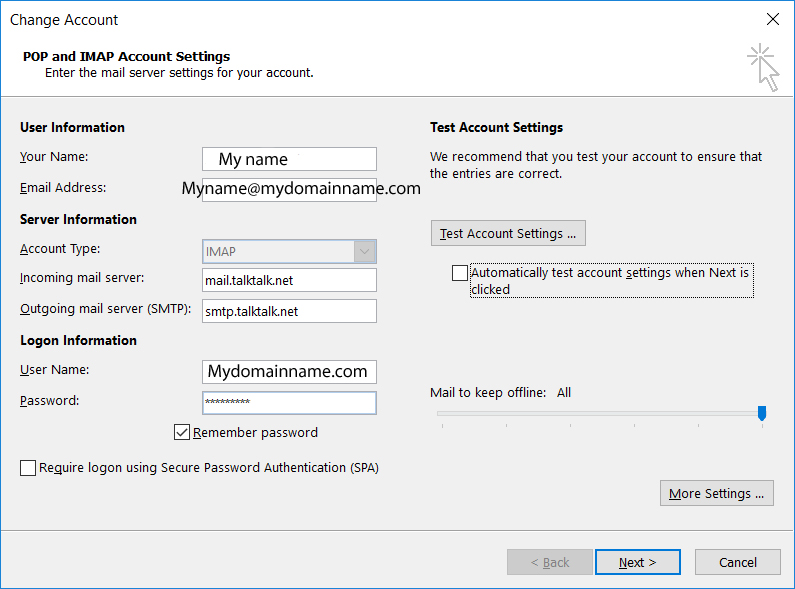Click the left end of offline mail slider
The width and height of the screenshot is (795, 589).
click(441, 413)
